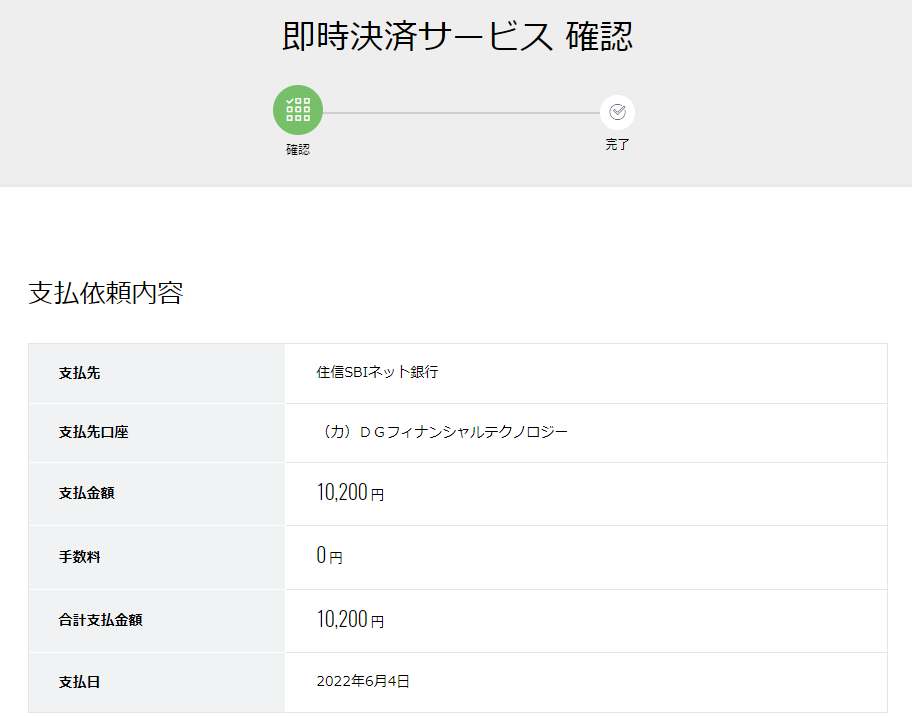The width and height of the screenshot is (912, 716).
Task: Select the 完了 step label
Action: tap(617, 144)
